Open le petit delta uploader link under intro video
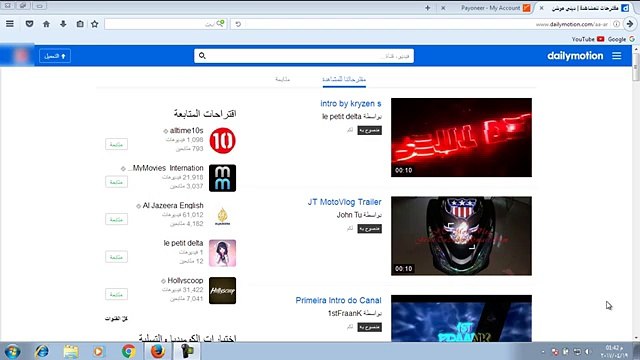The image size is (640, 360). 342,116
